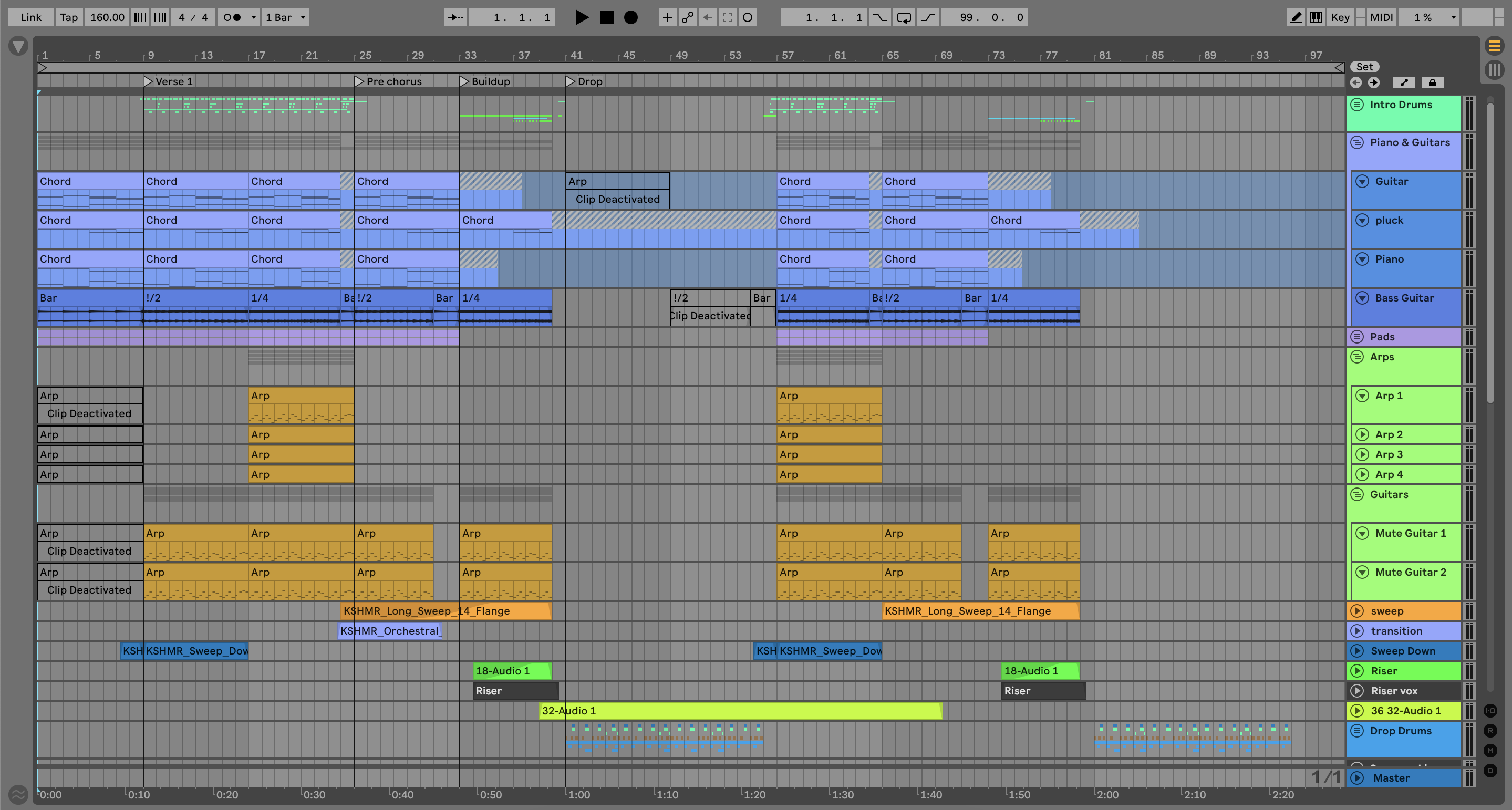Toggle the Metronome button
The height and width of the screenshot is (810, 1512).
[x=232, y=18]
